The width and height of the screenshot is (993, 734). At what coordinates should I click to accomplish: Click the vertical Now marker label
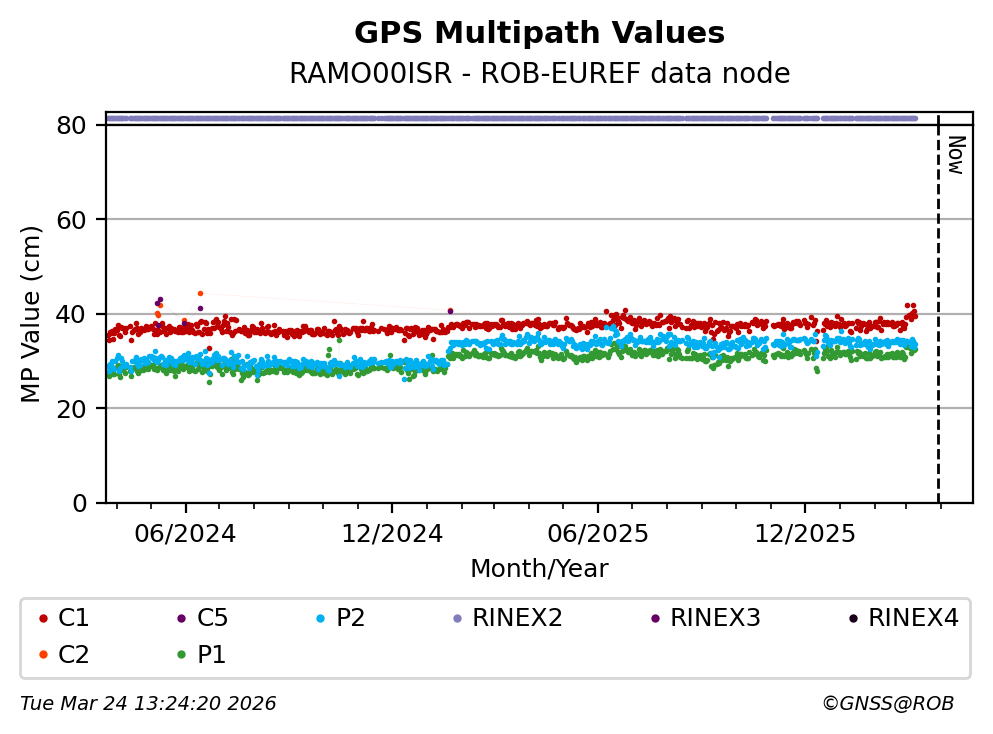pos(955,155)
